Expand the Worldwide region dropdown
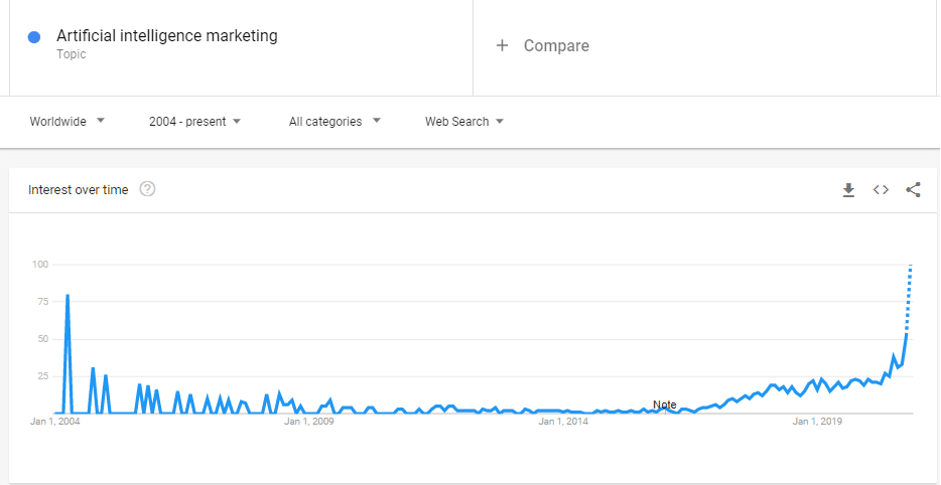Viewport: 941px width, 485px height. click(67, 122)
